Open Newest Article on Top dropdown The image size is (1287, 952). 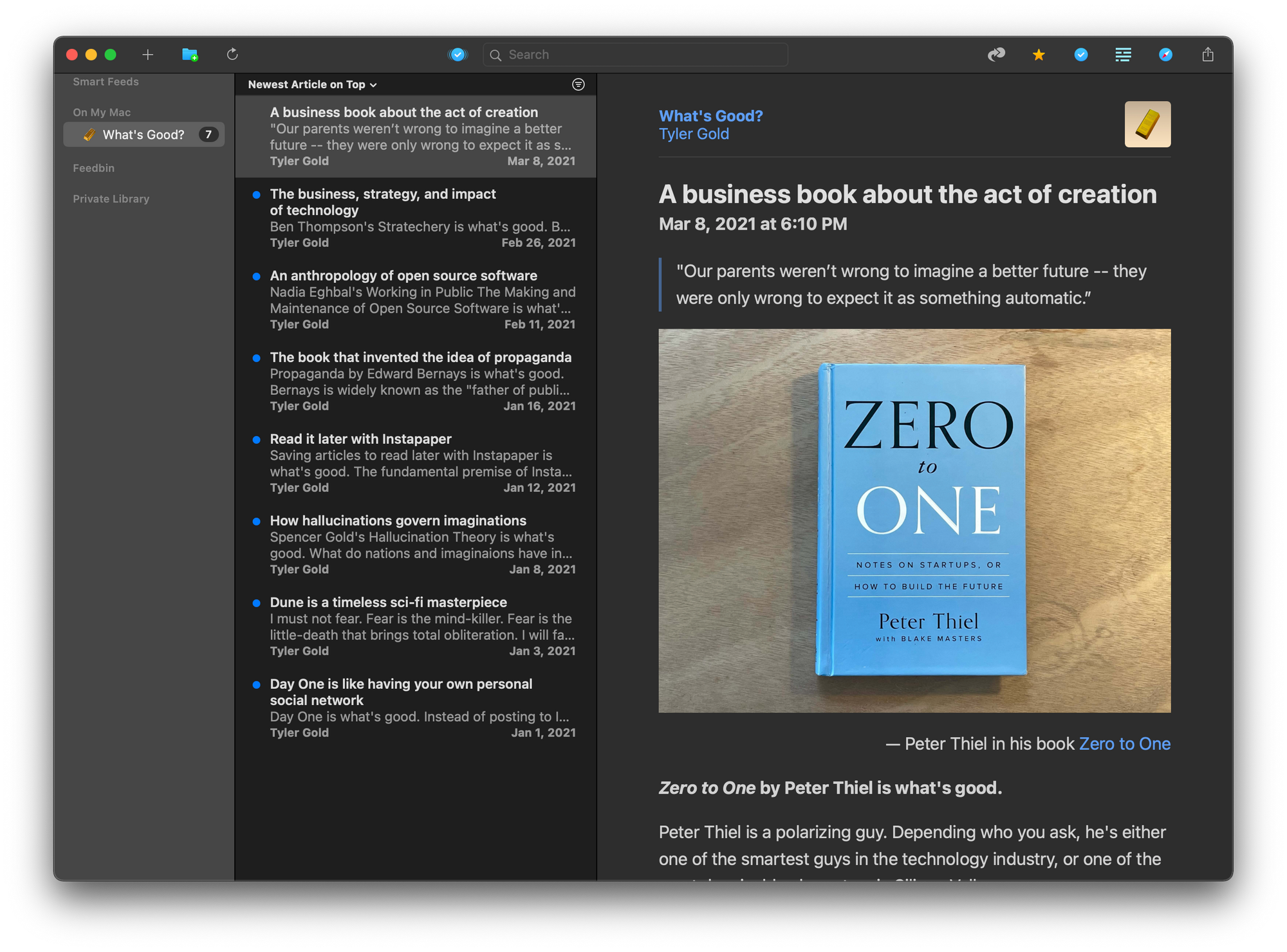coord(312,84)
